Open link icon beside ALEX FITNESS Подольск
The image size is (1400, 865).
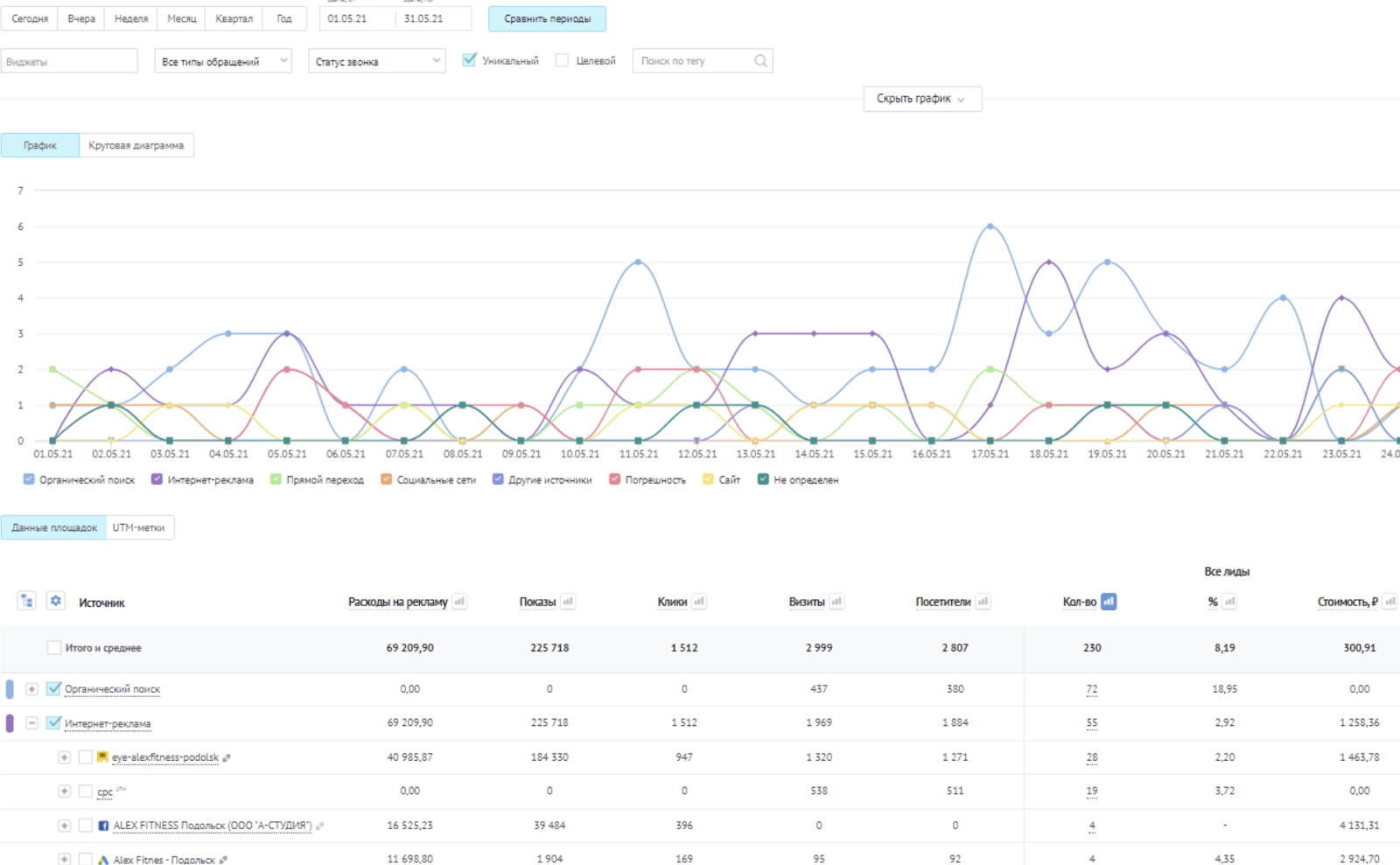[x=319, y=827]
